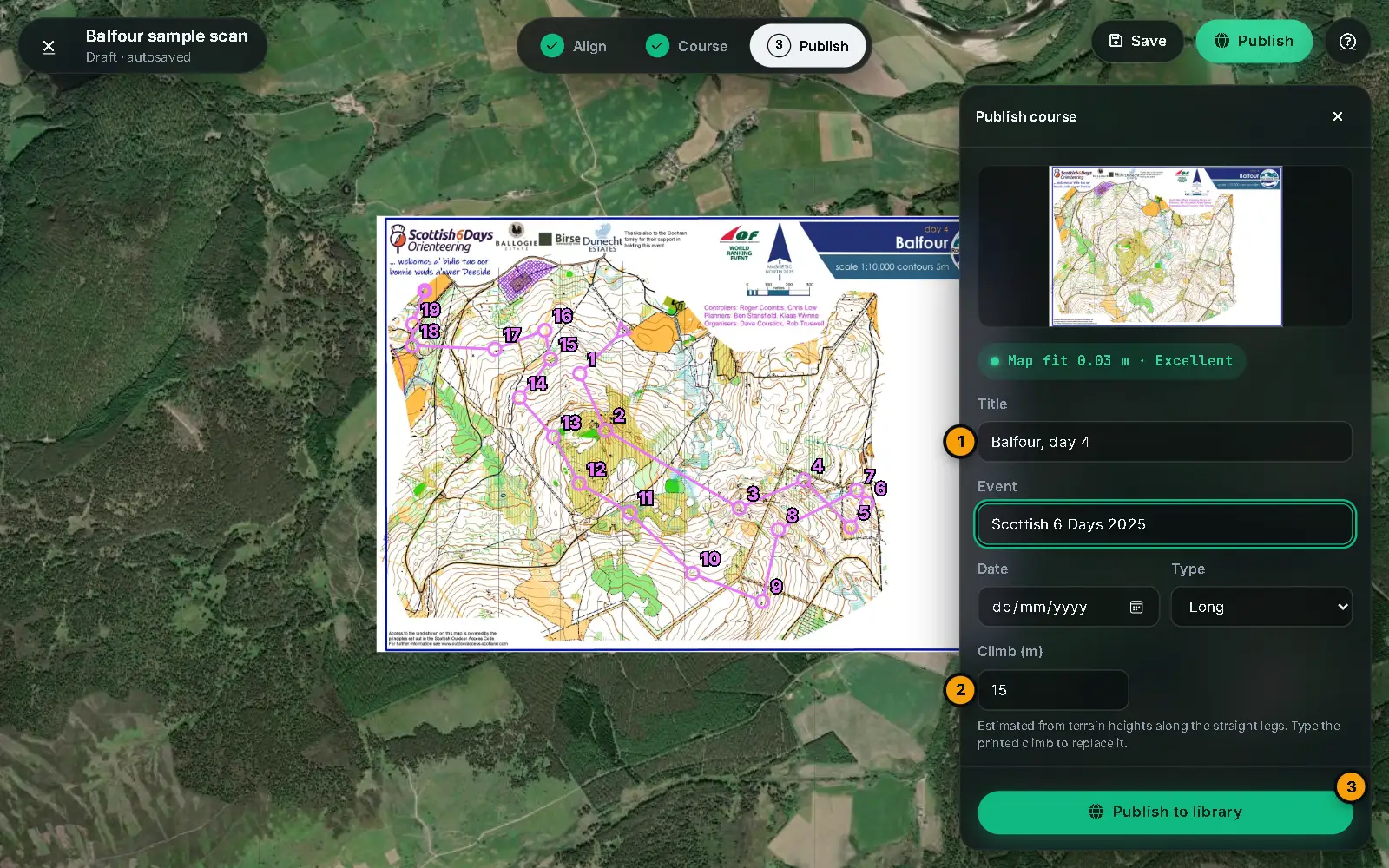Click the Scottish6Days Orienteering logo on map
The width and height of the screenshot is (1389, 868).
coord(440,240)
